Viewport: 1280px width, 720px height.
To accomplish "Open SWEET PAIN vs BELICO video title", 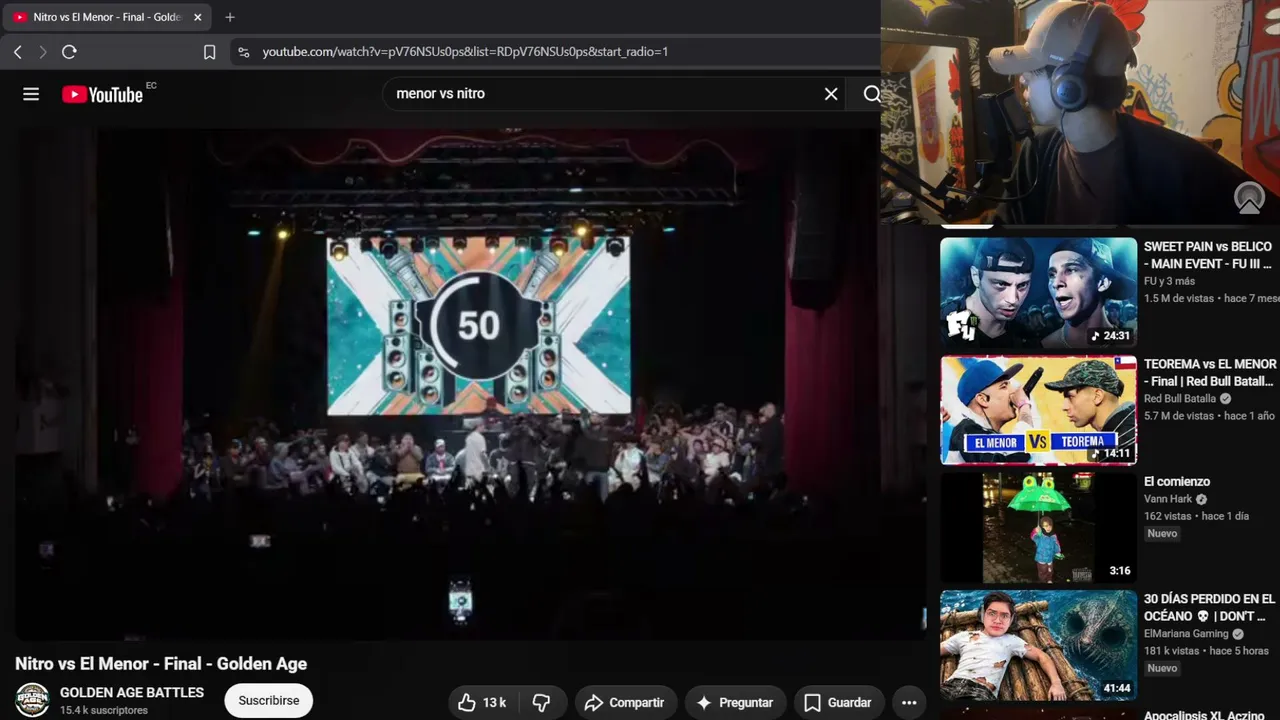I will point(1208,255).
